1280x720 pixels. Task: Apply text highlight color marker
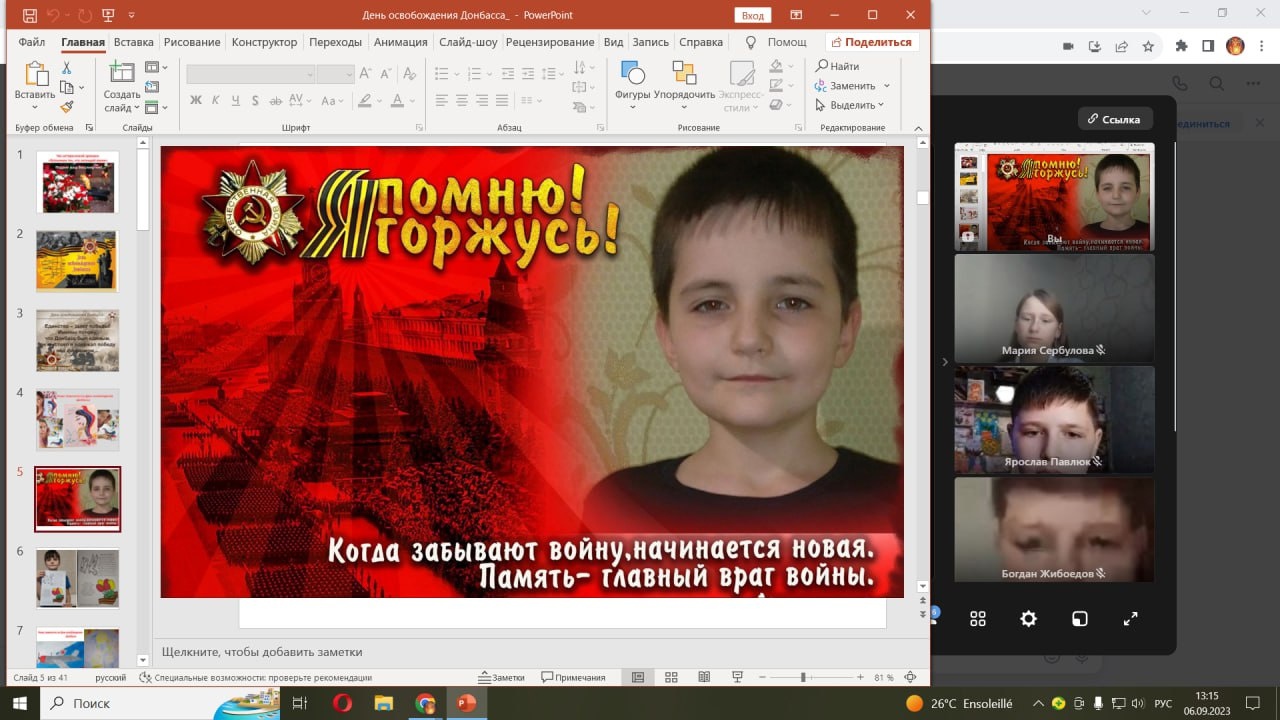(x=365, y=100)
